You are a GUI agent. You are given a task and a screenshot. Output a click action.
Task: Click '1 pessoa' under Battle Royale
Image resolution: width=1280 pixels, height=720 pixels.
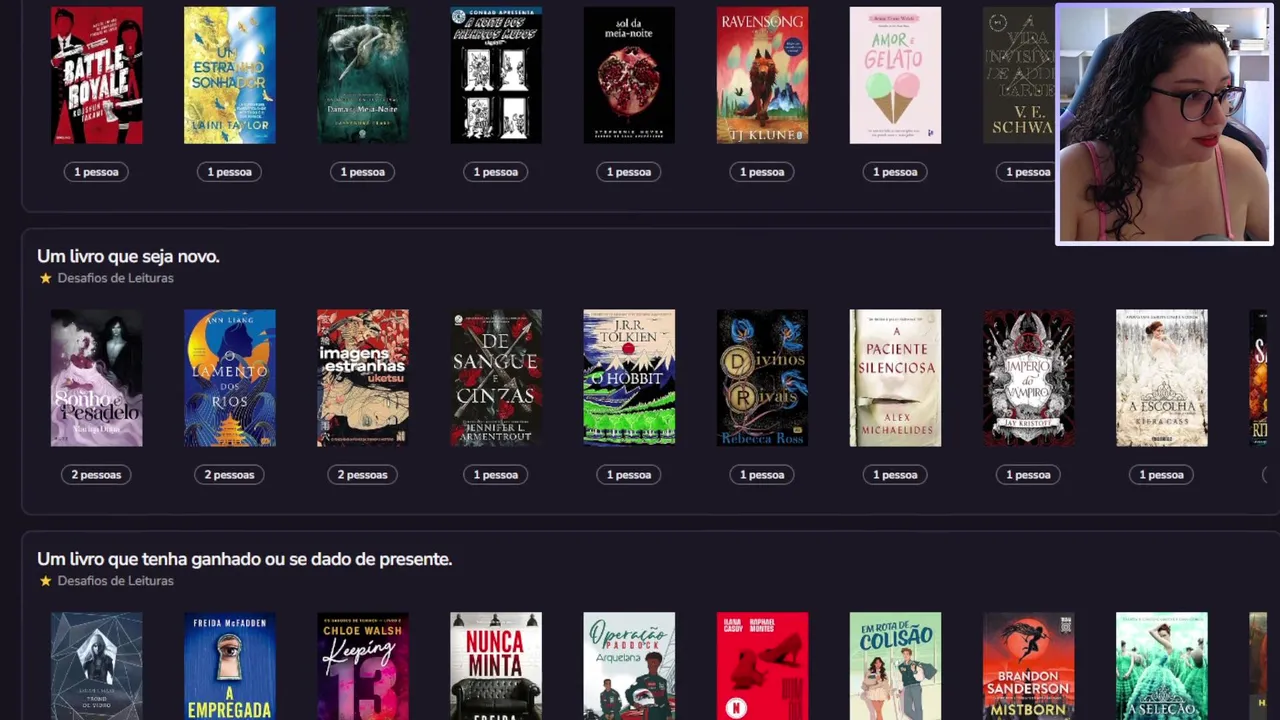pos(96,172)
